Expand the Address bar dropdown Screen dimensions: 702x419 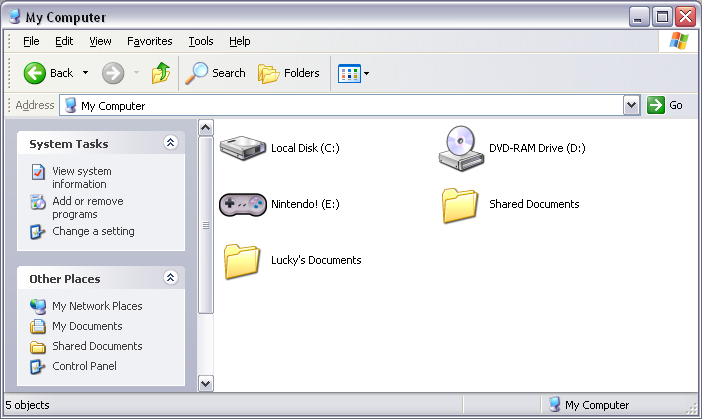click(x=632, y=106)
